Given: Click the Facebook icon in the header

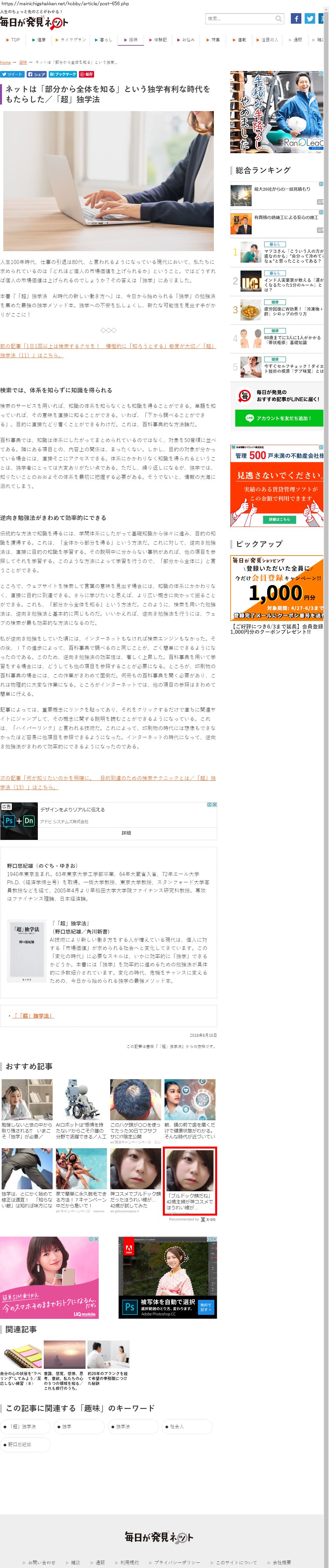Looking at the screenshot, I should pos(295,19).
